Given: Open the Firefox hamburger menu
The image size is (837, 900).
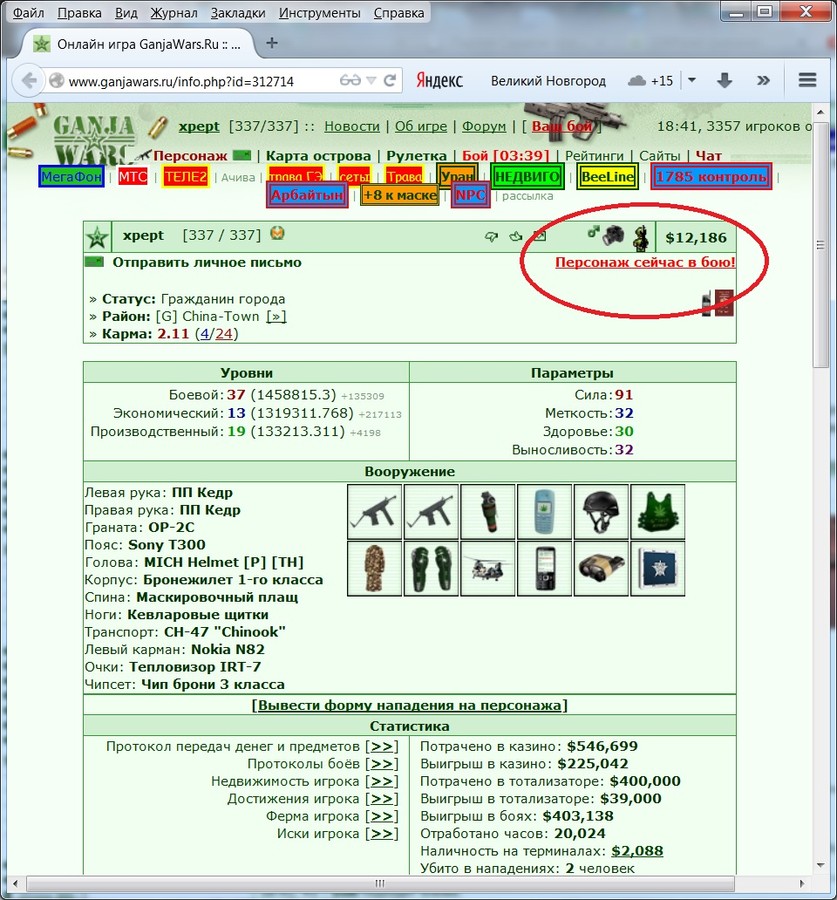Looking at the screenshot, I should (x=807, y=80).
